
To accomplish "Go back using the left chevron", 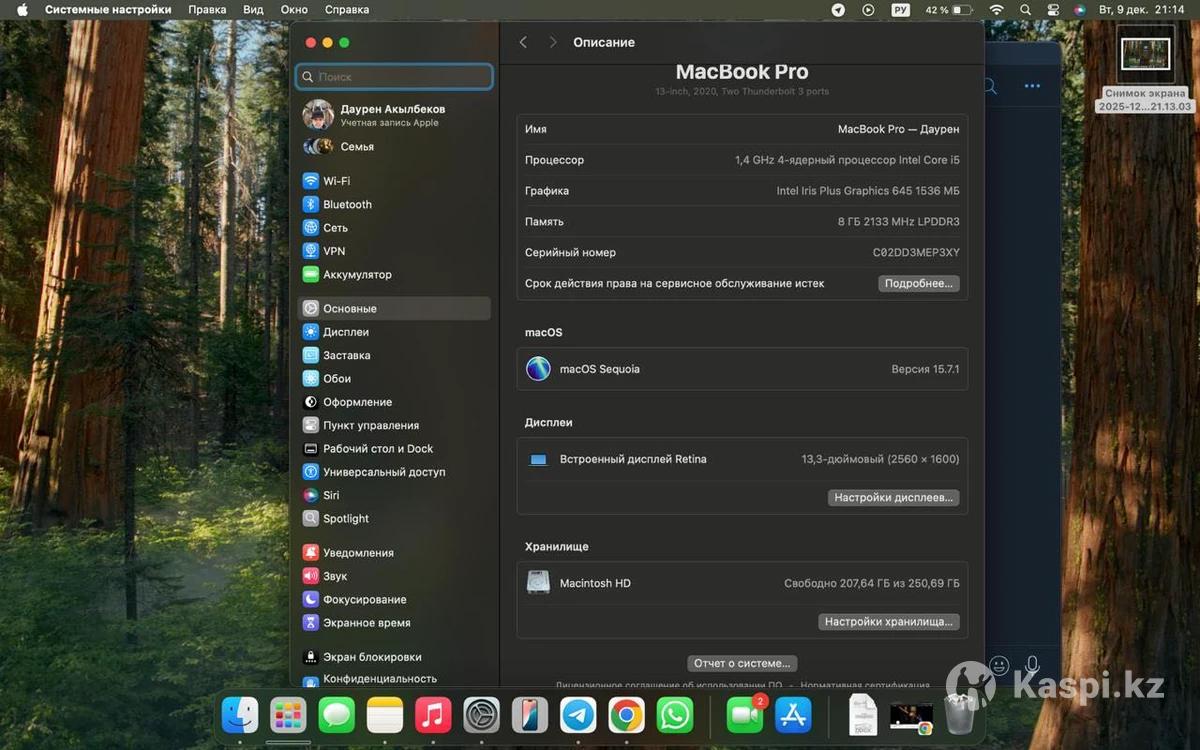I will pyautogui.click(x=523, y=42).
